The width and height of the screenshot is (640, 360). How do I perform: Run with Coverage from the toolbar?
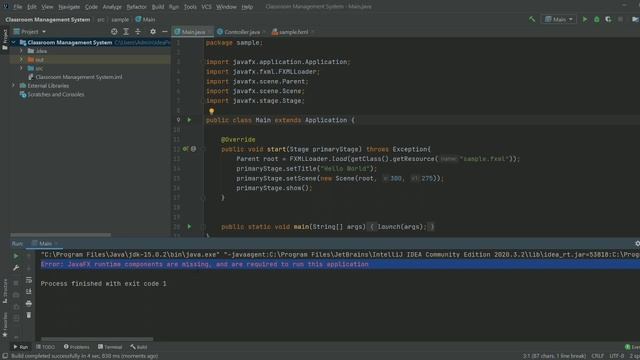click(x=608, y=19)
